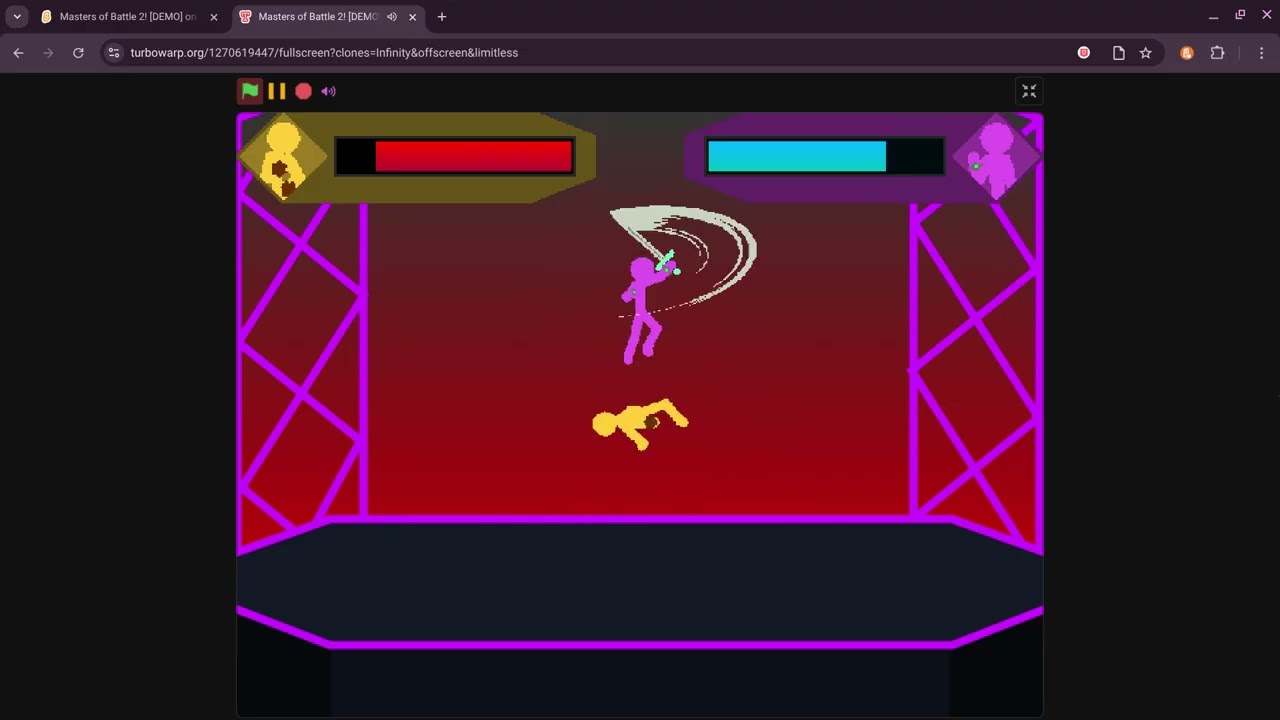Open the orange profile avatar menu

click(x=1187, y=53)
